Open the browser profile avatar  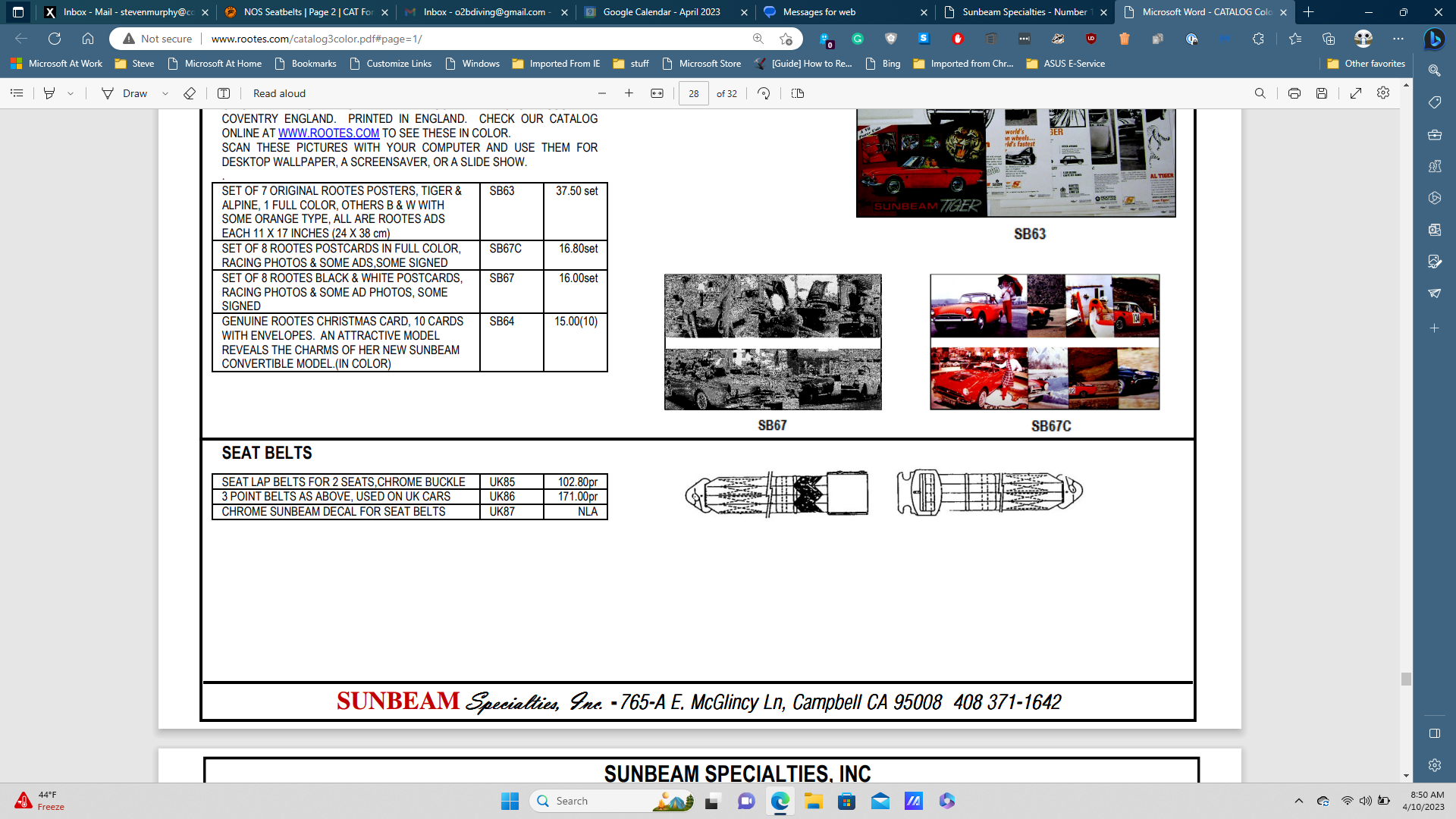click(x=1363, y=39)
